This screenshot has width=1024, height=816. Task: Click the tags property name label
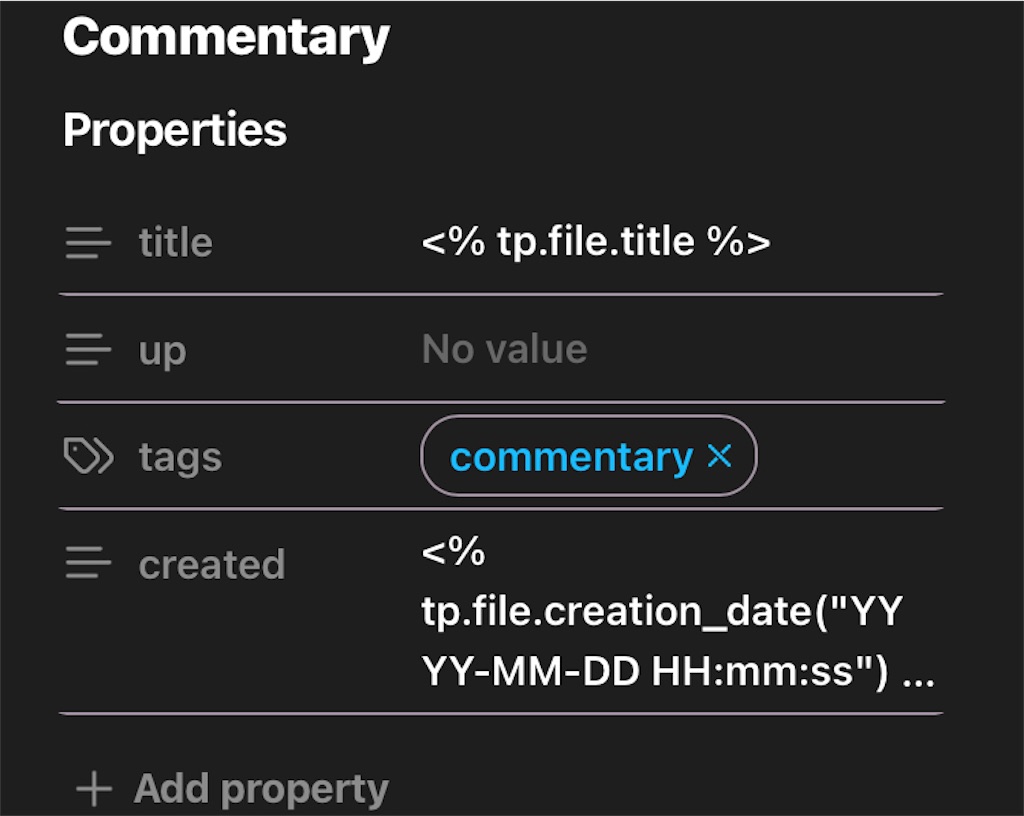[180, 457]
